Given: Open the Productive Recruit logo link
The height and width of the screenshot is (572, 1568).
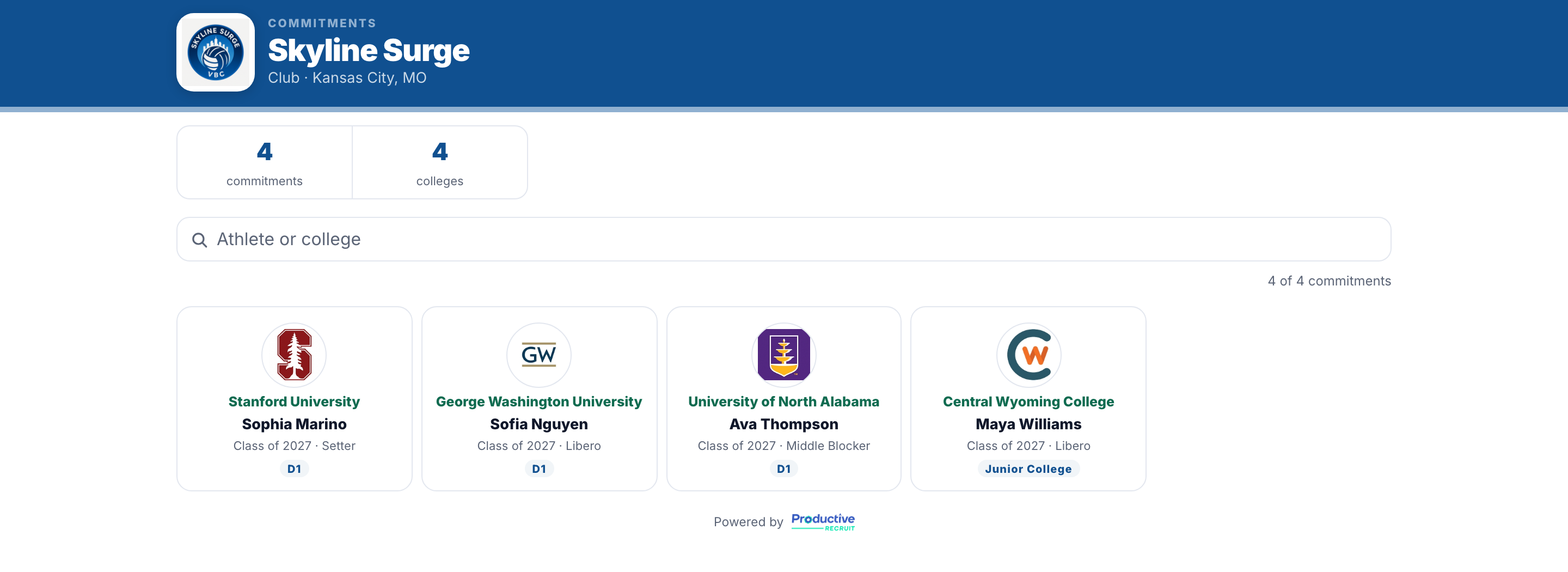Looking at the screenshot, I should 823,521.
